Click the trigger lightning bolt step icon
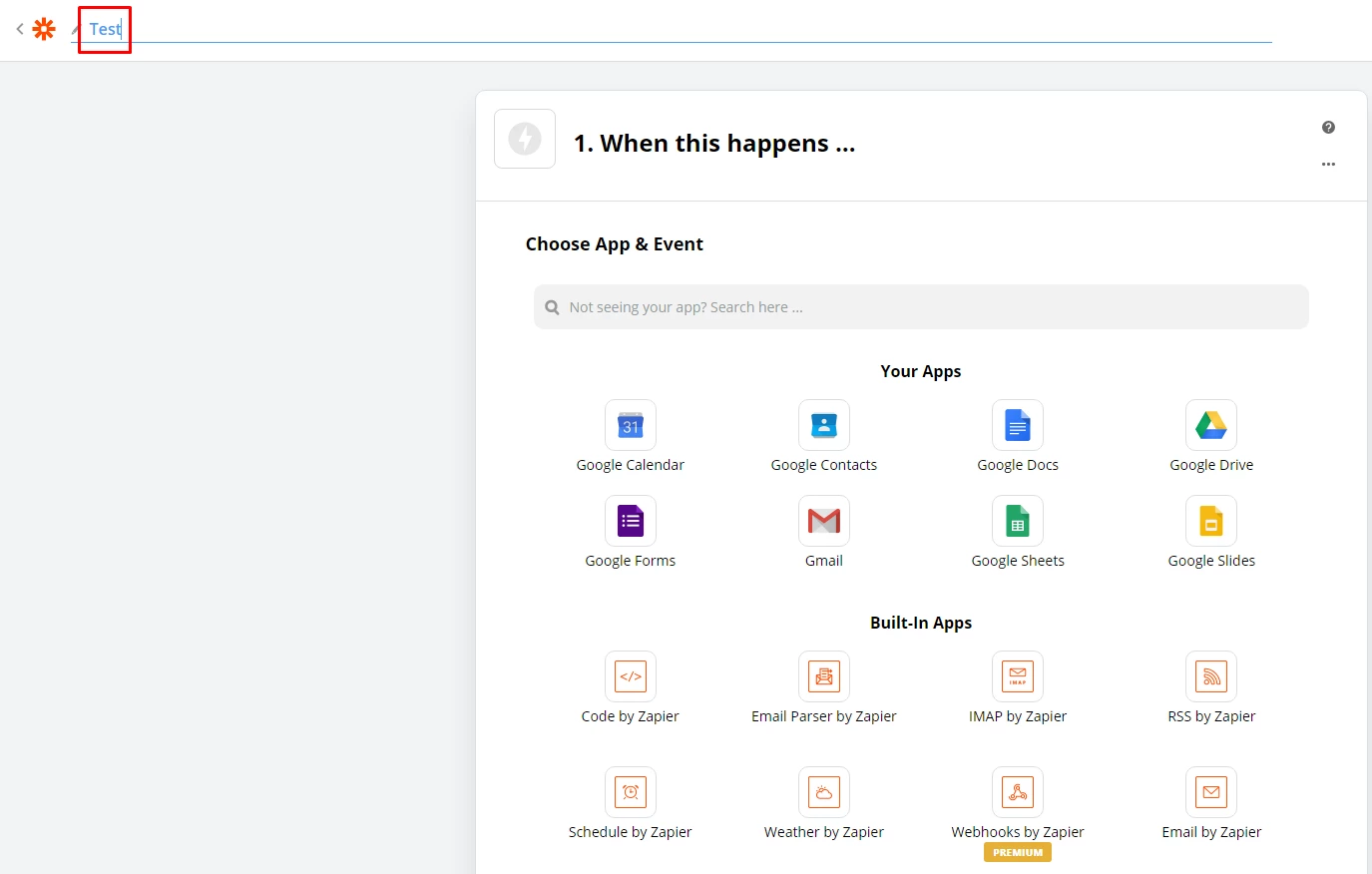 pos(525,139)
